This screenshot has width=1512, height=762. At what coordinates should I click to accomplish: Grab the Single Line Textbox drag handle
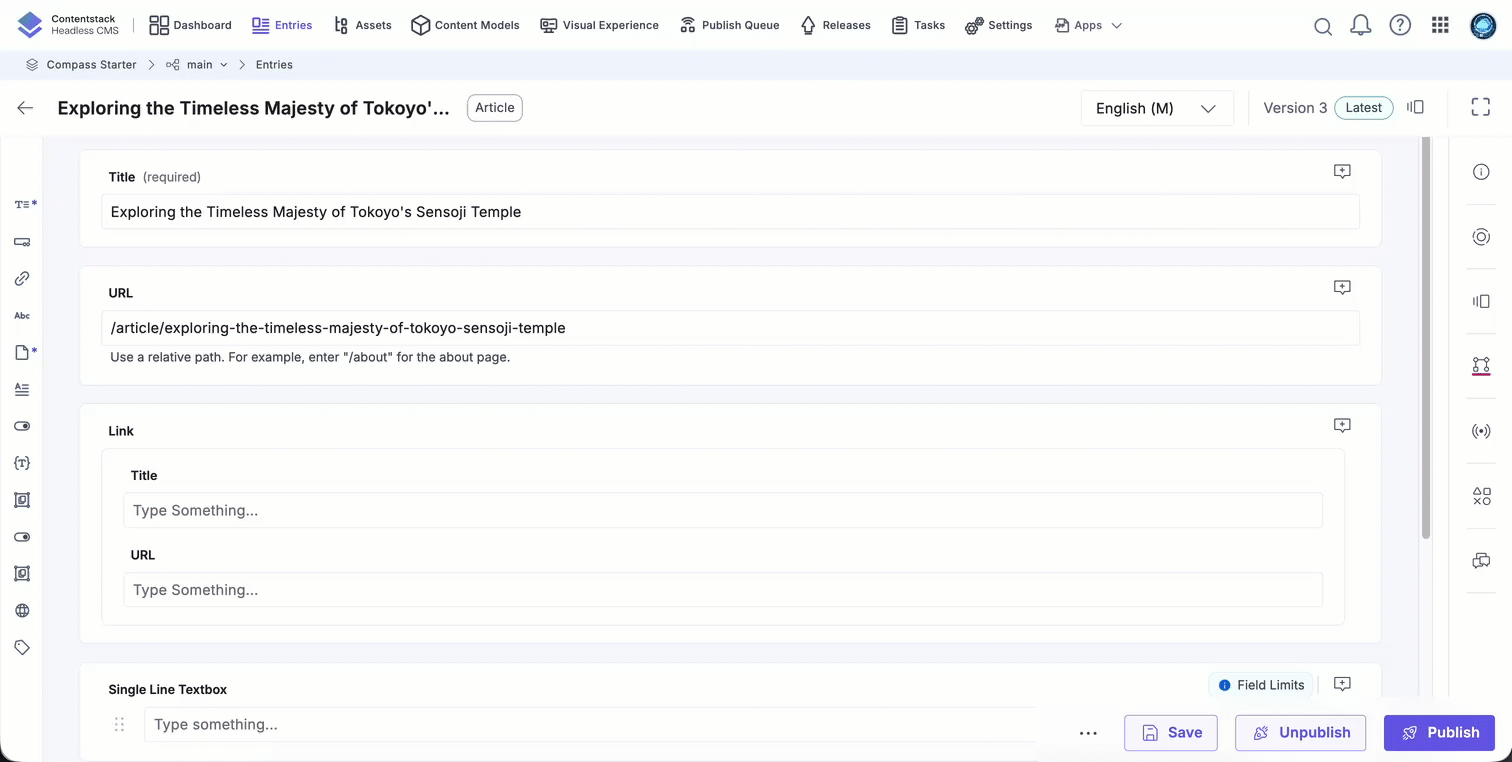119,725
